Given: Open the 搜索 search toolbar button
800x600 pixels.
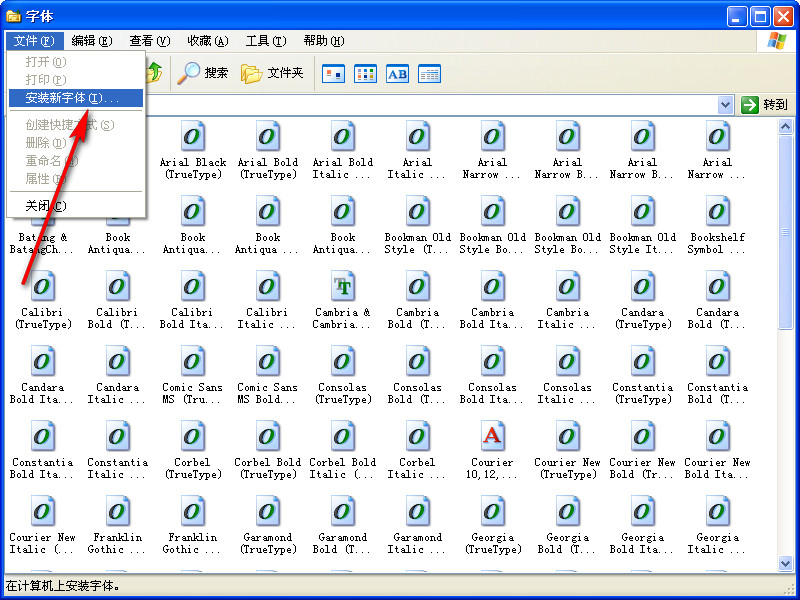Looking at the screenshot, I should click(203, 73).
